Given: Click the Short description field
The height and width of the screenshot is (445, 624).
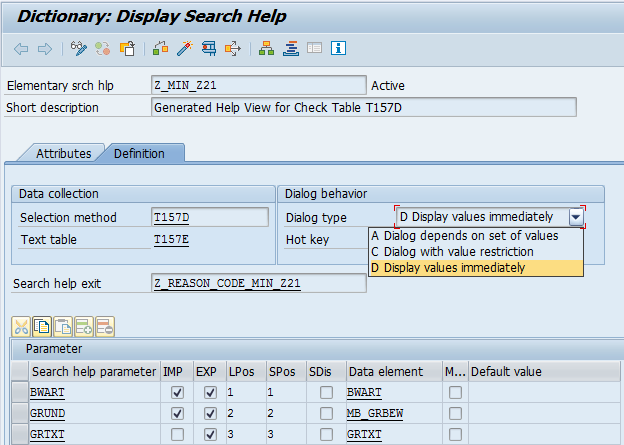Looking at the screenshot, I should (364, 107).
